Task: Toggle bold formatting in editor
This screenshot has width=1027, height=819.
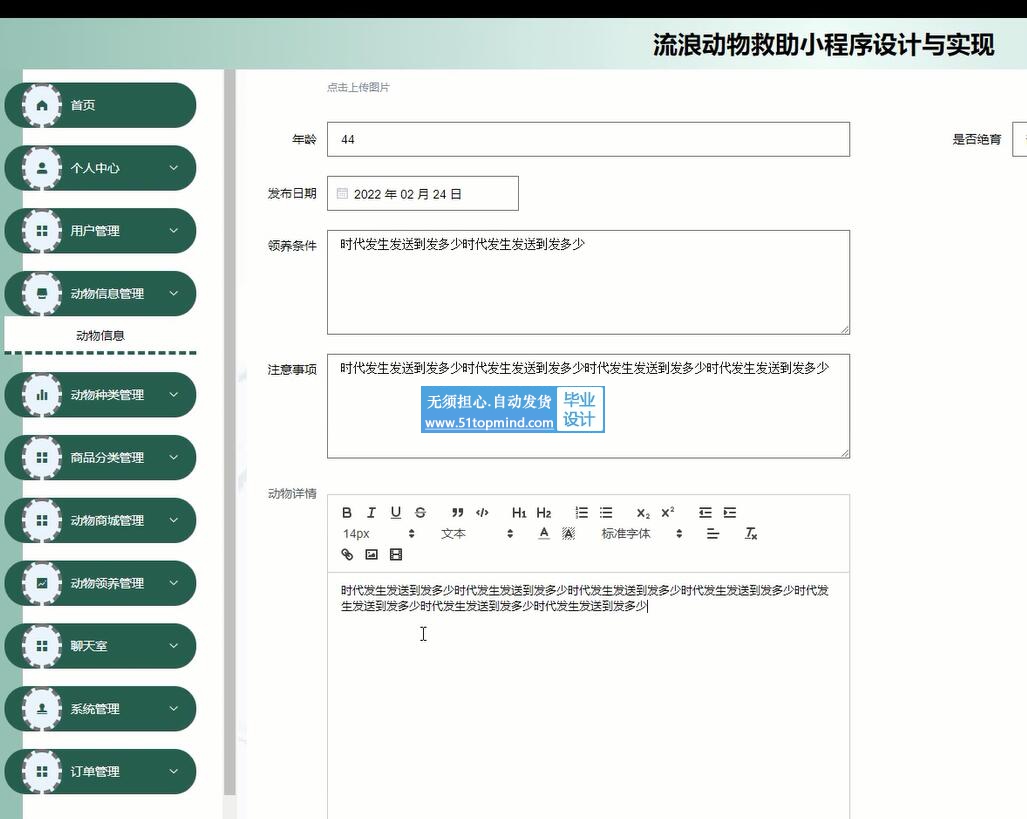Action: pos(347,512)
